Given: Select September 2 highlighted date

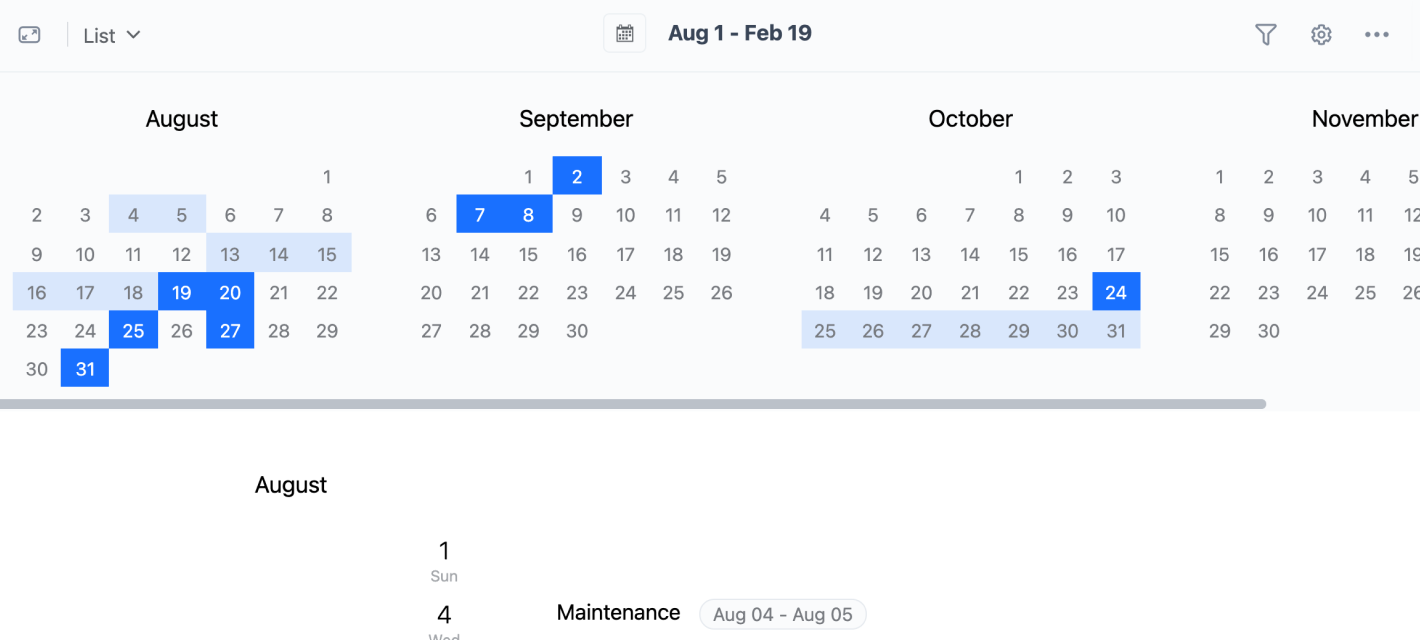Looking at the screenshot, I should [577, 177].
